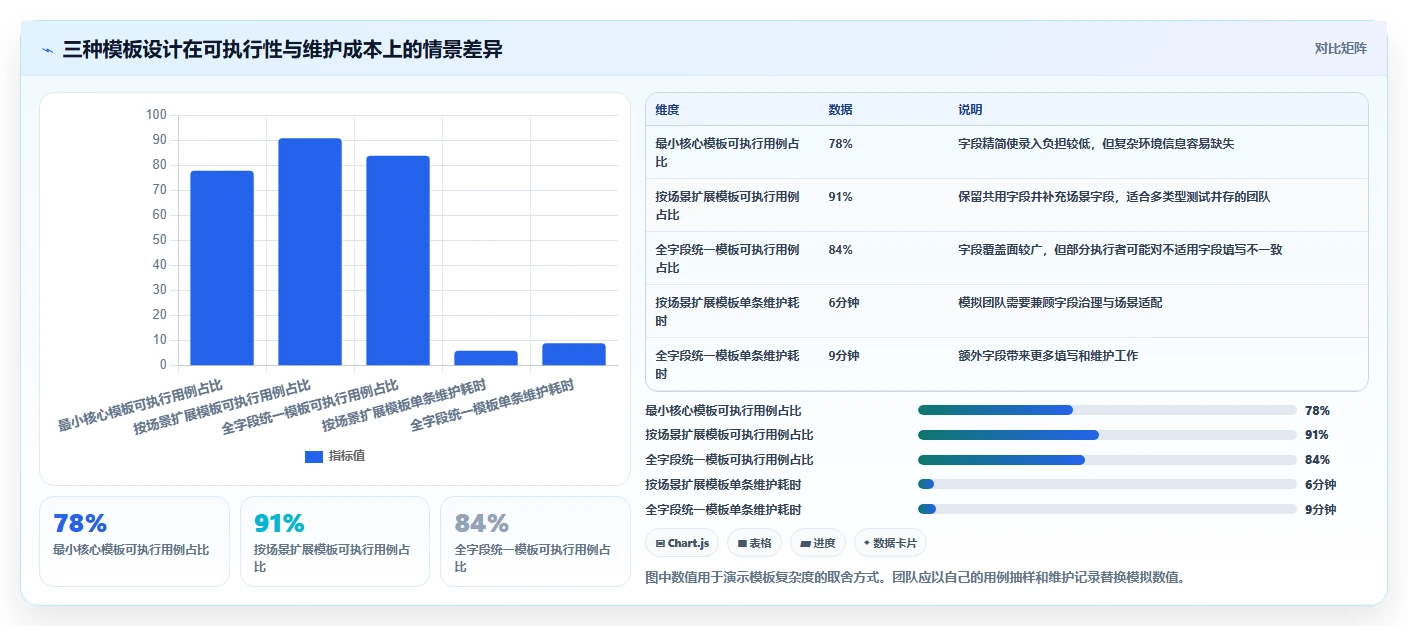Click progress list label 按场景扩展模板单条维护耗时
Image resolution: width=1408 pixels, height=626 pixels.
pos(723,484)
